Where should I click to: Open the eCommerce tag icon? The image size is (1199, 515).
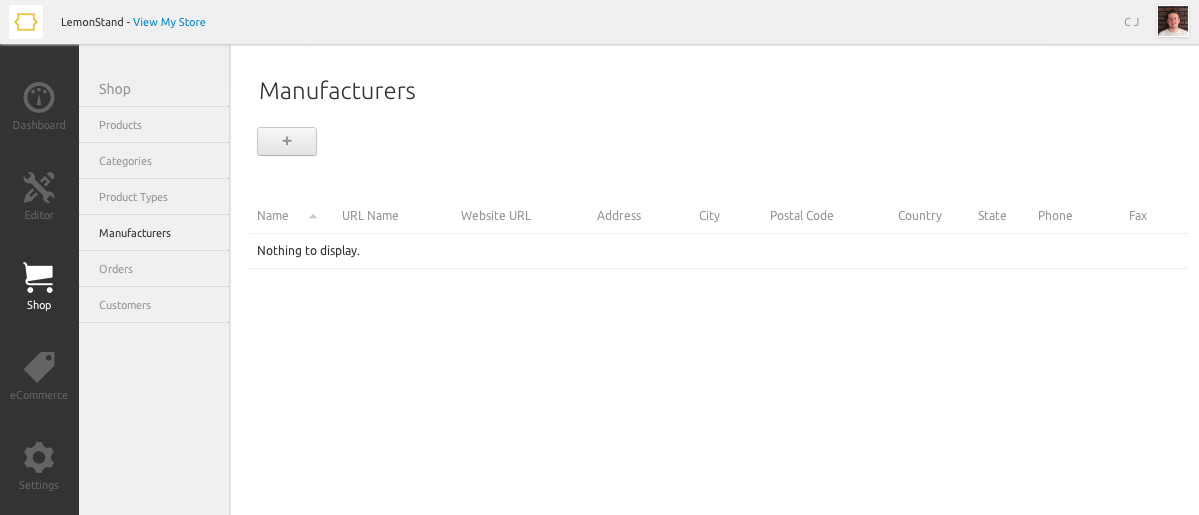(x=39, y=367)
